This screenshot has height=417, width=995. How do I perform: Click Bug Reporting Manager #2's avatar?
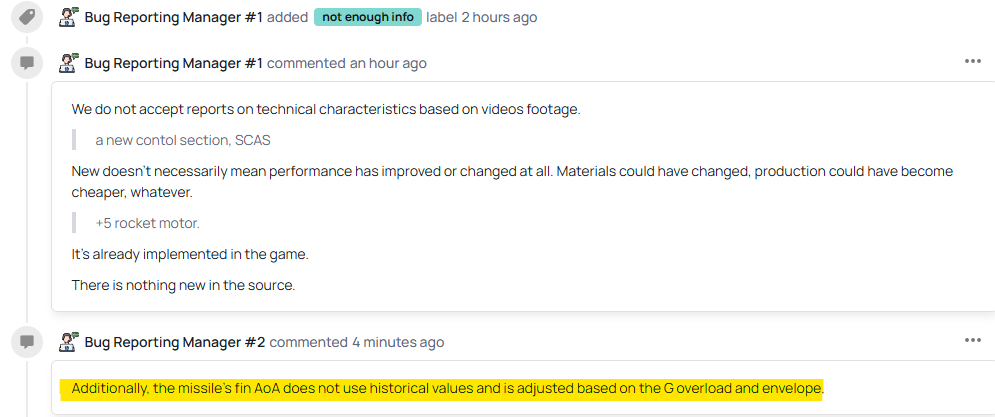[x=69, y=342]
